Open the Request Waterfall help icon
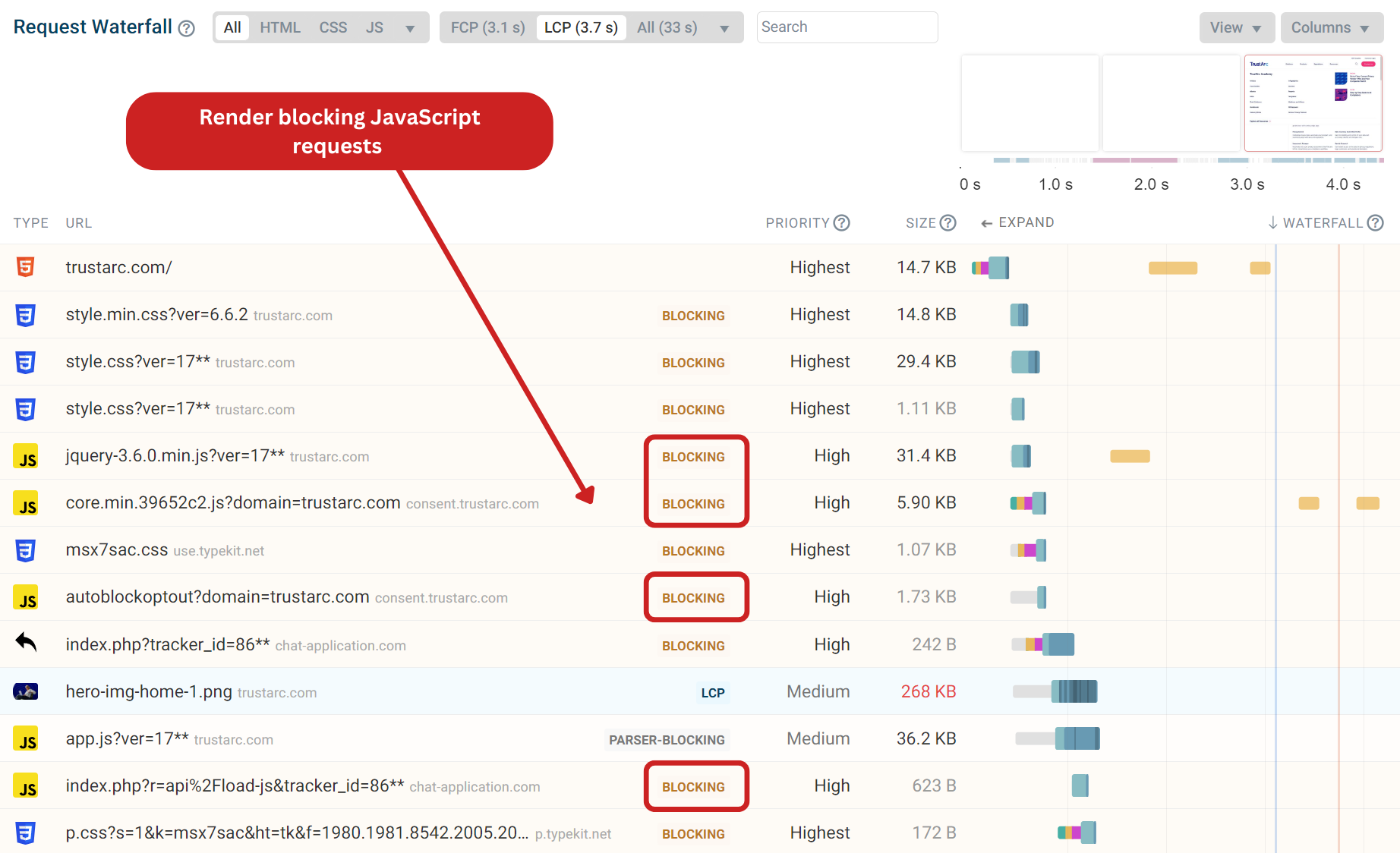The image size is (1400, 853). [187, 29]
